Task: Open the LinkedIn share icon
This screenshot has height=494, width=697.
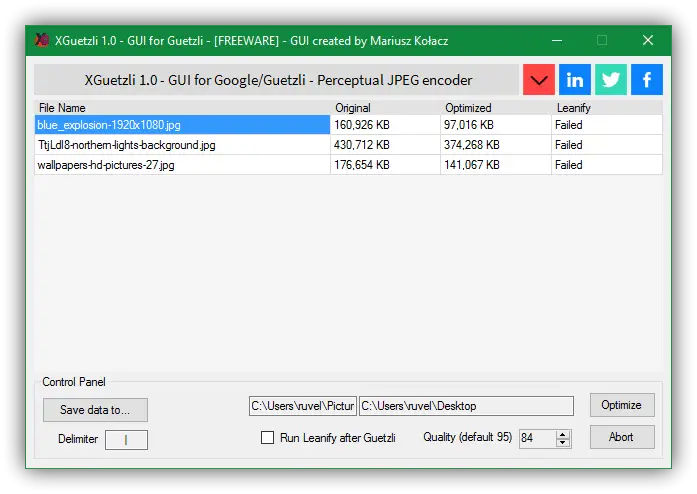Action: [x=575, y=80]
